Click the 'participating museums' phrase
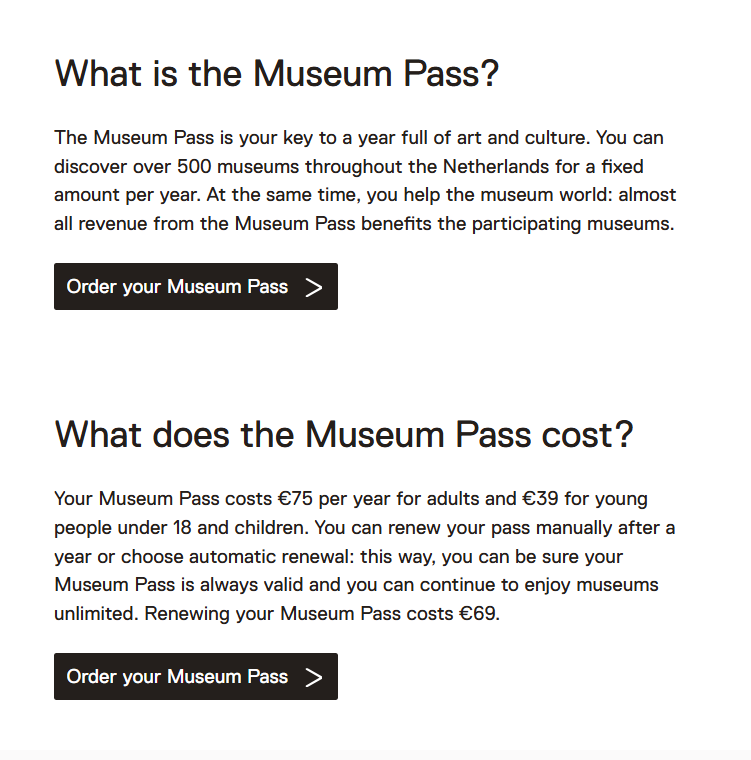The width and height of the screenshot is (751, 760). coord(573,224)
